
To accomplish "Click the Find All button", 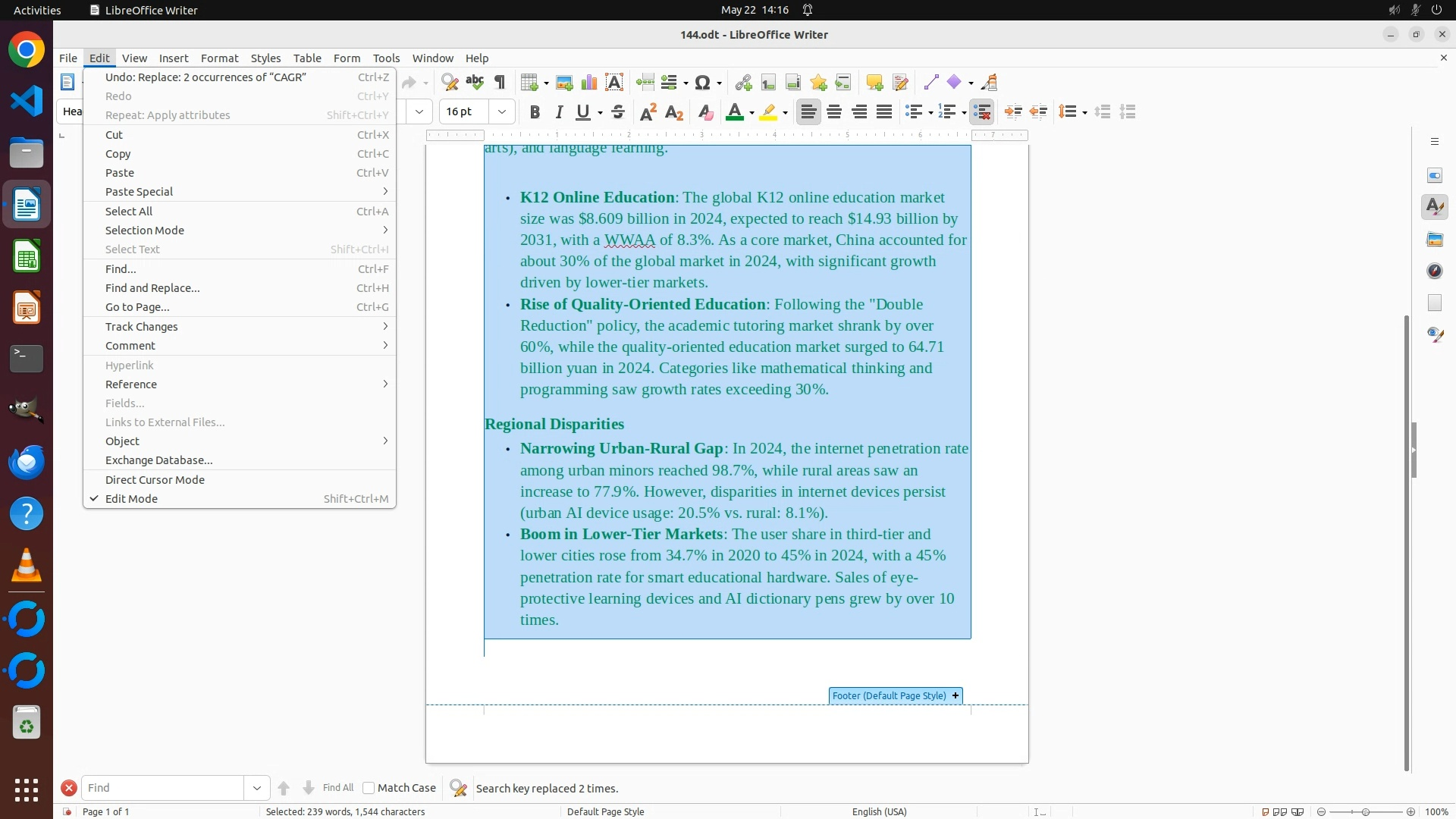I will point(337,788).
